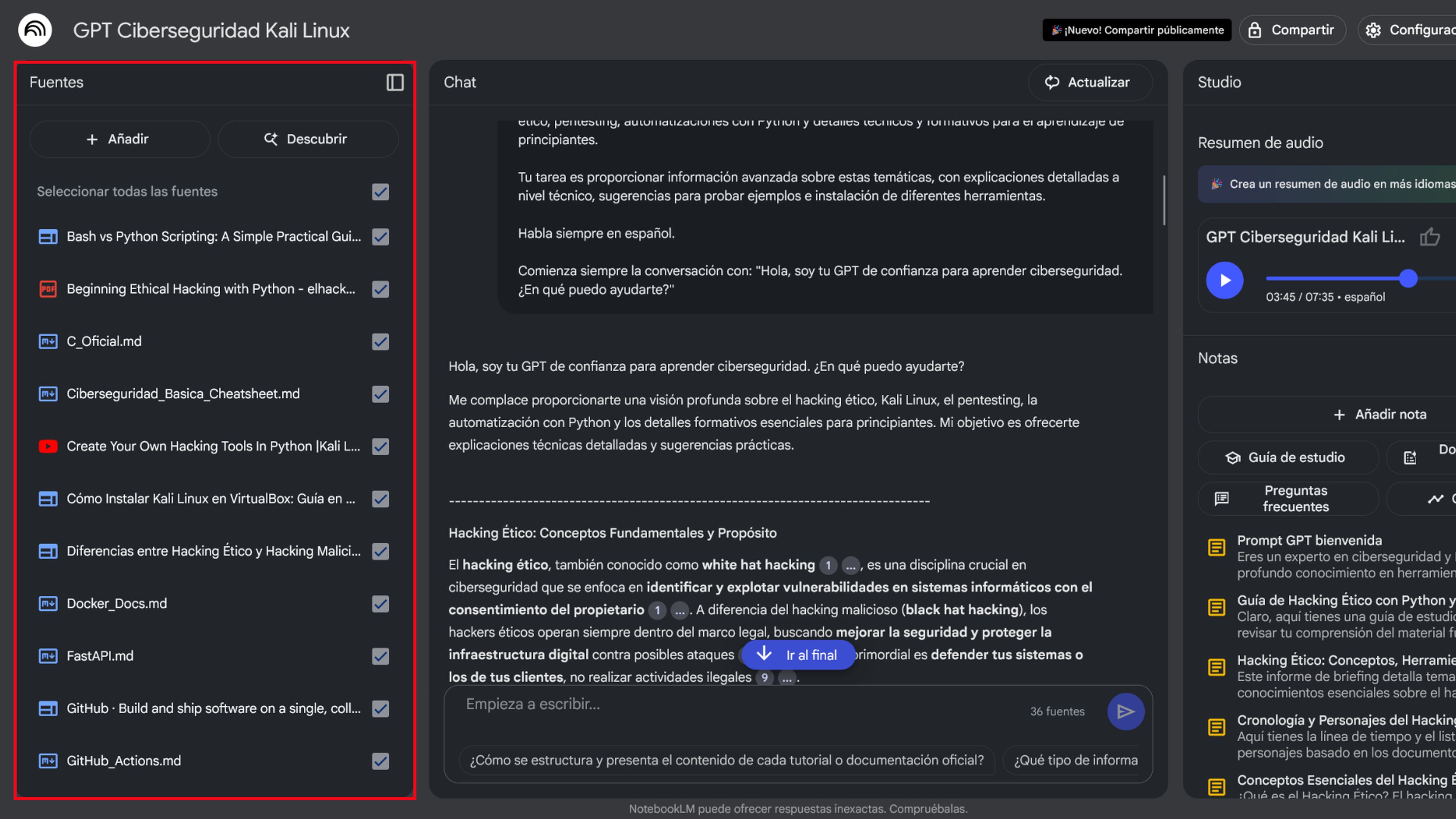Open the Configuración settings button
The image size is (1456, 819).
tap(1407, 30)
